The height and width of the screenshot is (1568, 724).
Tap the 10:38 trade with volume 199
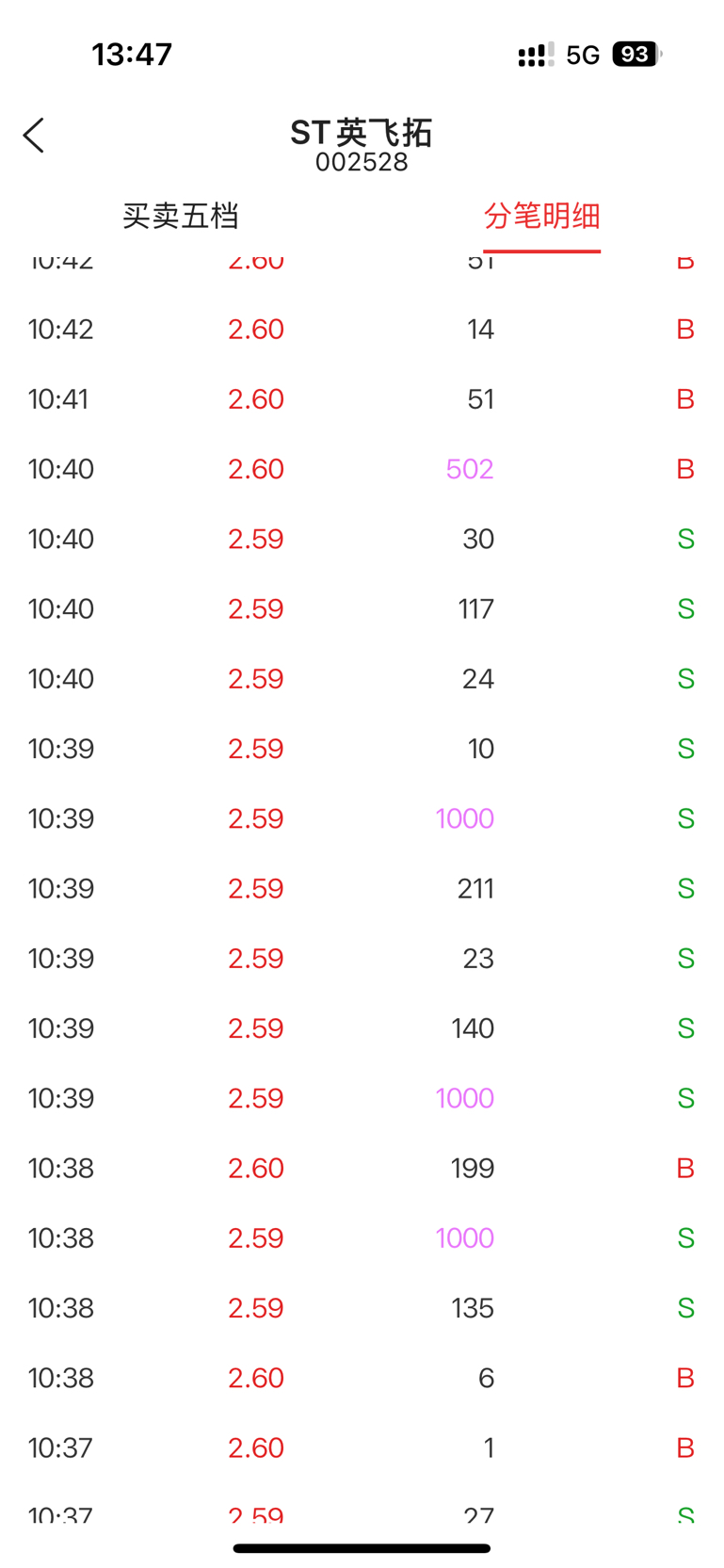362,1168
